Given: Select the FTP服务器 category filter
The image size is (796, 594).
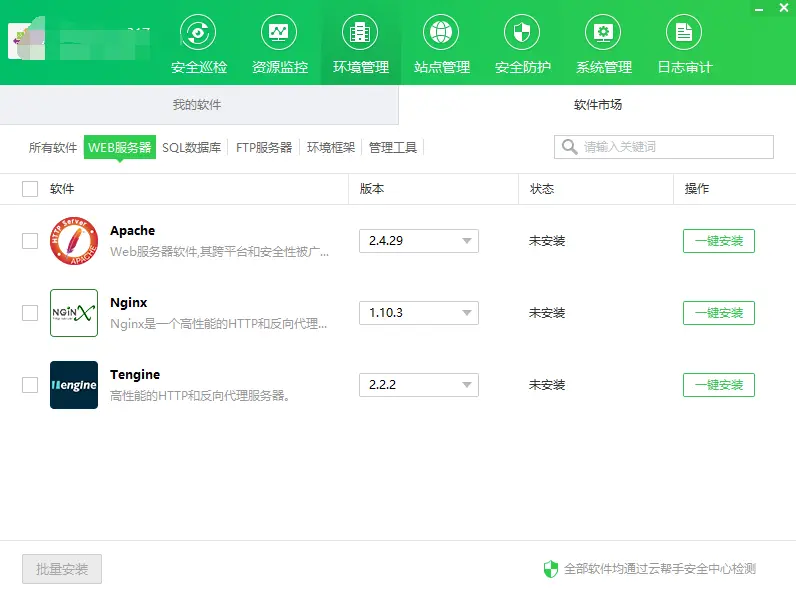Looking at the screenshot, I should 264,148.
